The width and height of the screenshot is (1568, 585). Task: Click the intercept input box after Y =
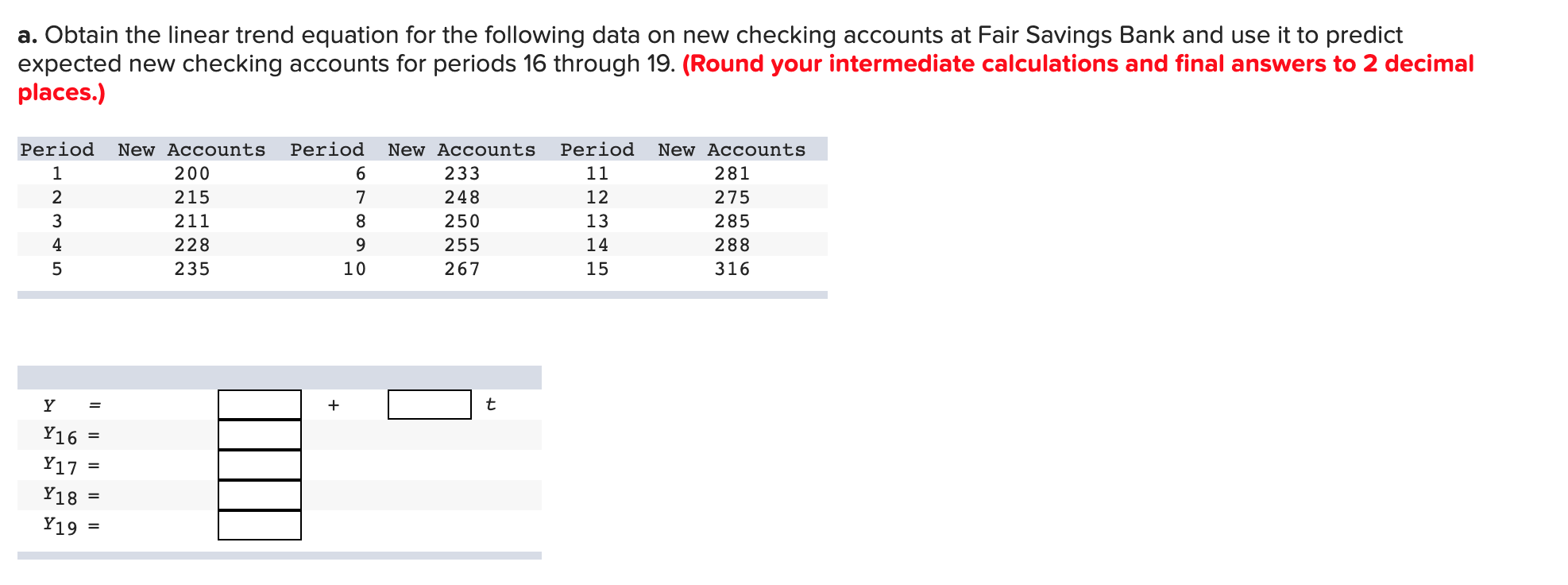[x=260, y=405]
